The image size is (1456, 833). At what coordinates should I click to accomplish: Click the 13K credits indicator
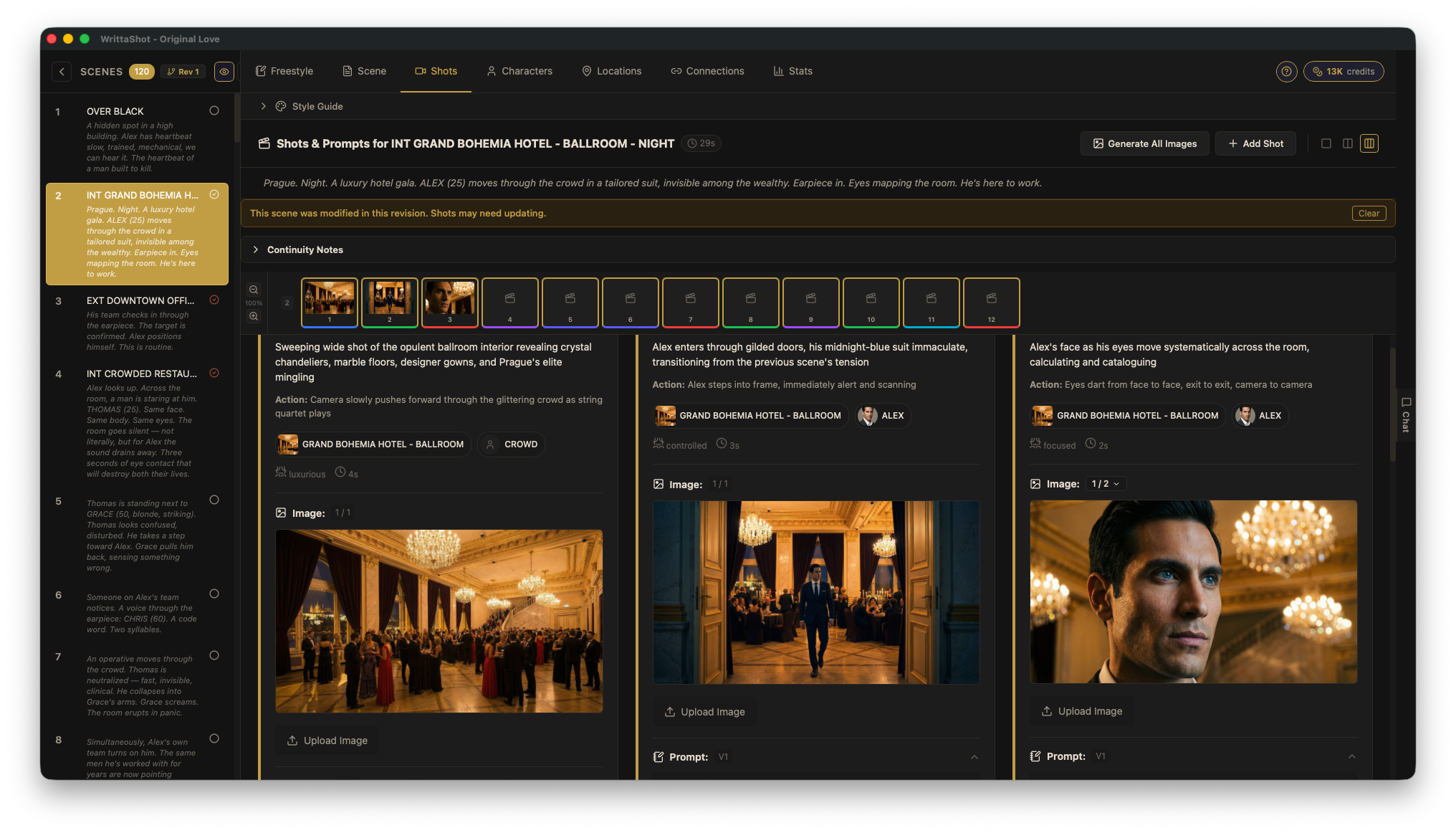tap(1344, 71)
